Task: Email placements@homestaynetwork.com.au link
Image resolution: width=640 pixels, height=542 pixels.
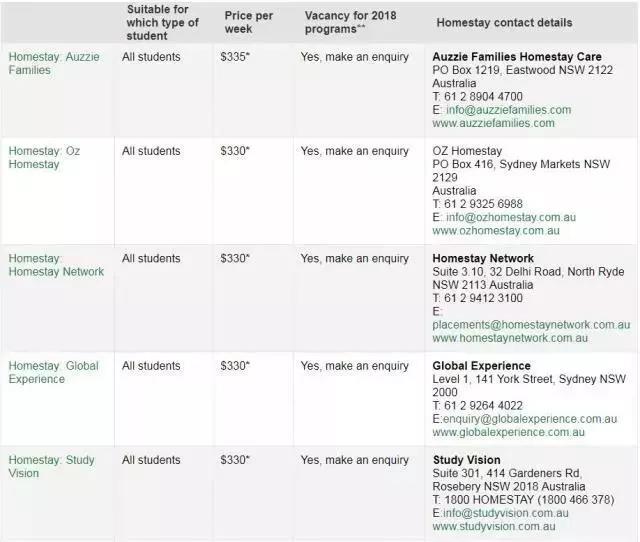Action: [x=531, y=325]
